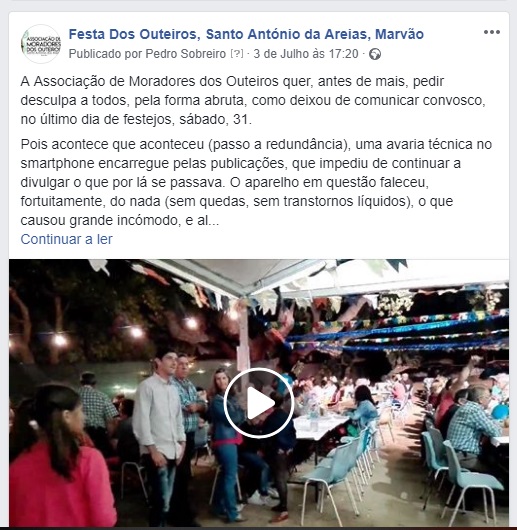Click the 'Publicado por' label text
This screenshot has width=517, height=530.
[105, 54]
